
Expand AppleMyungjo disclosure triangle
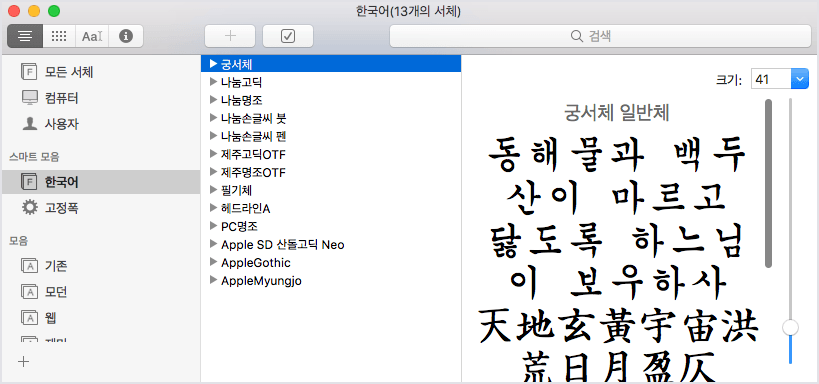click(213, 280)
